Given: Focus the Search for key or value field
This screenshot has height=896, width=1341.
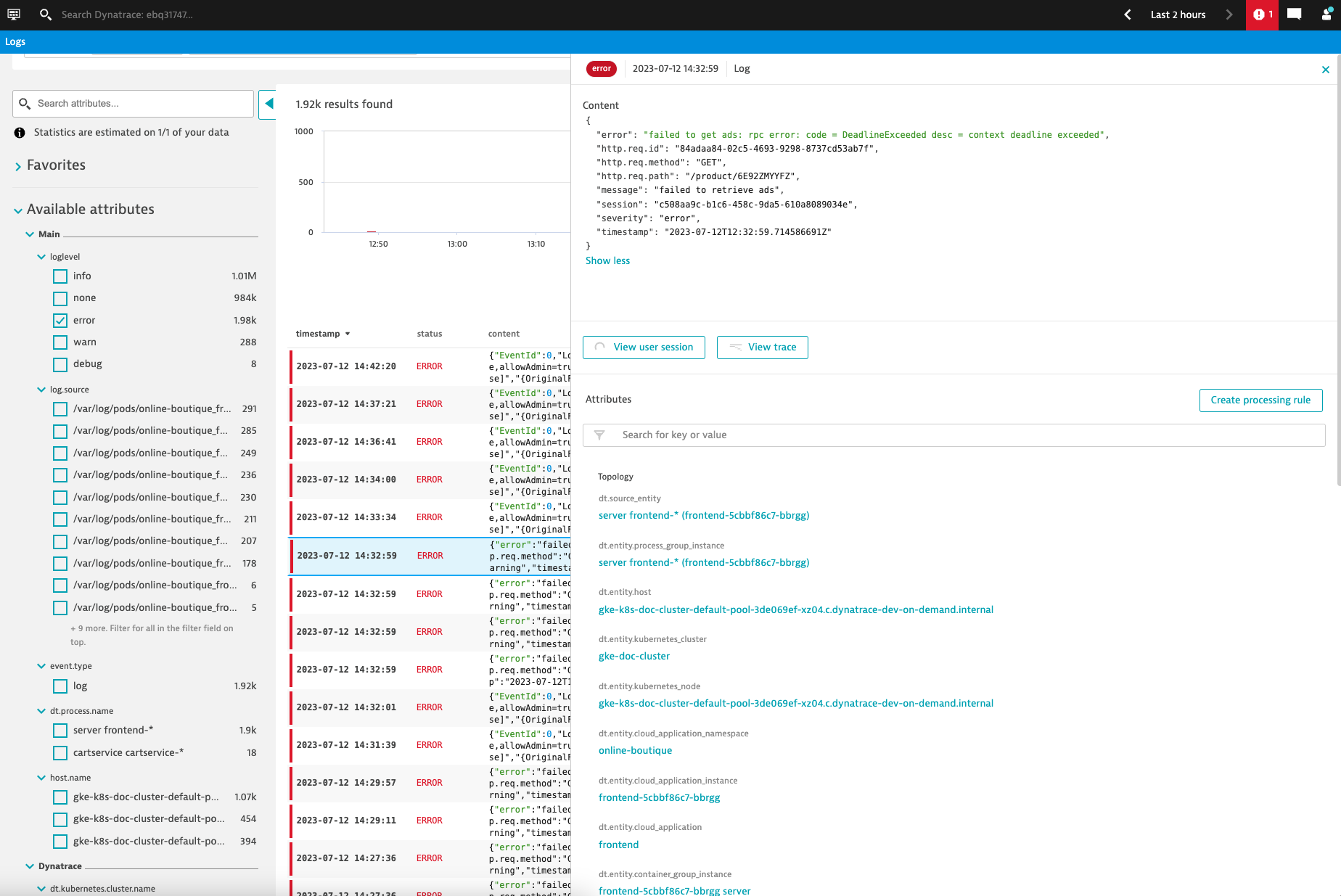Looking at the screenshot, I should click(x=954, y=435).
